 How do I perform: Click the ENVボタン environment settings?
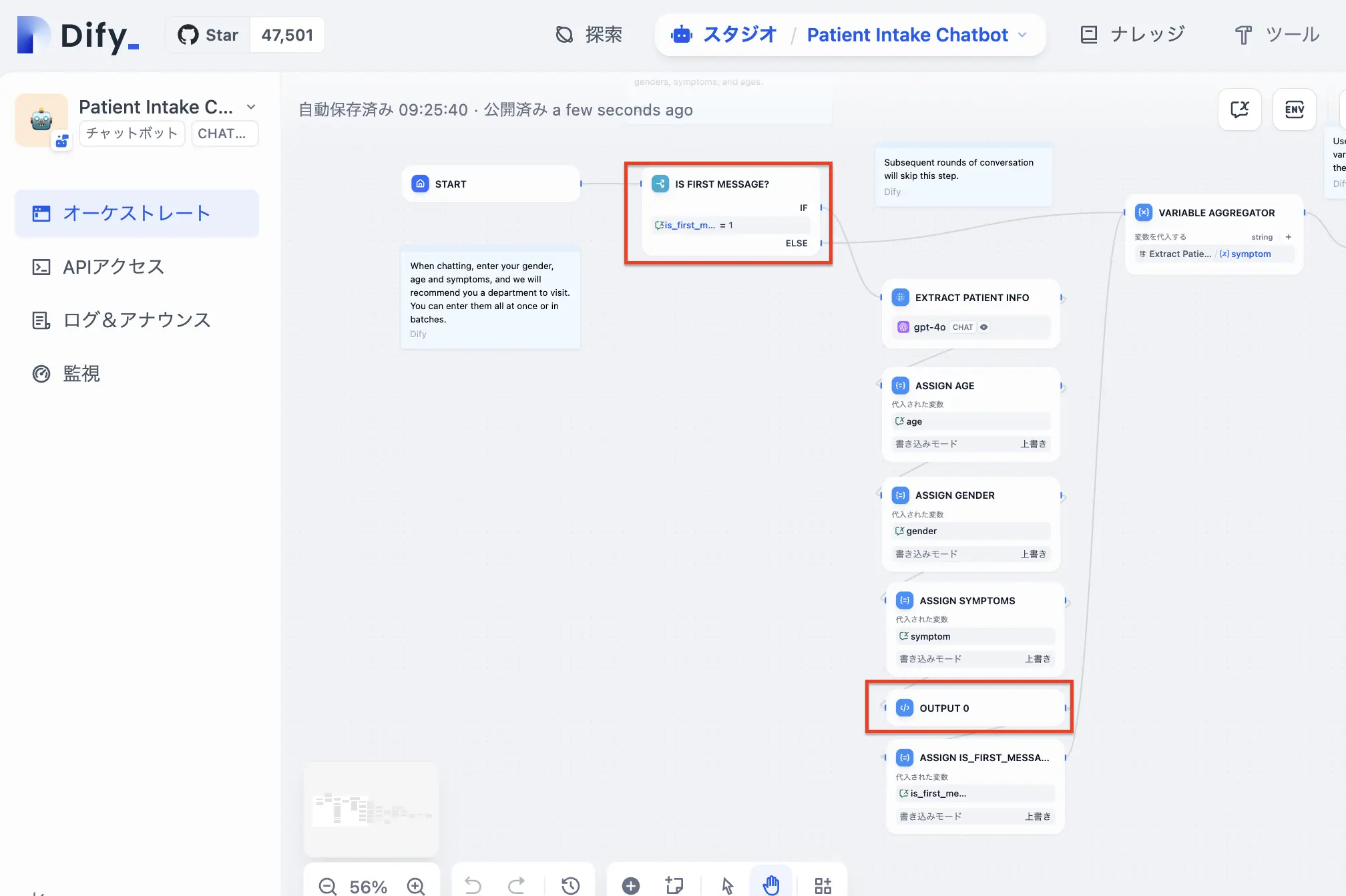pyautogui.click(x=1294, y=109)
